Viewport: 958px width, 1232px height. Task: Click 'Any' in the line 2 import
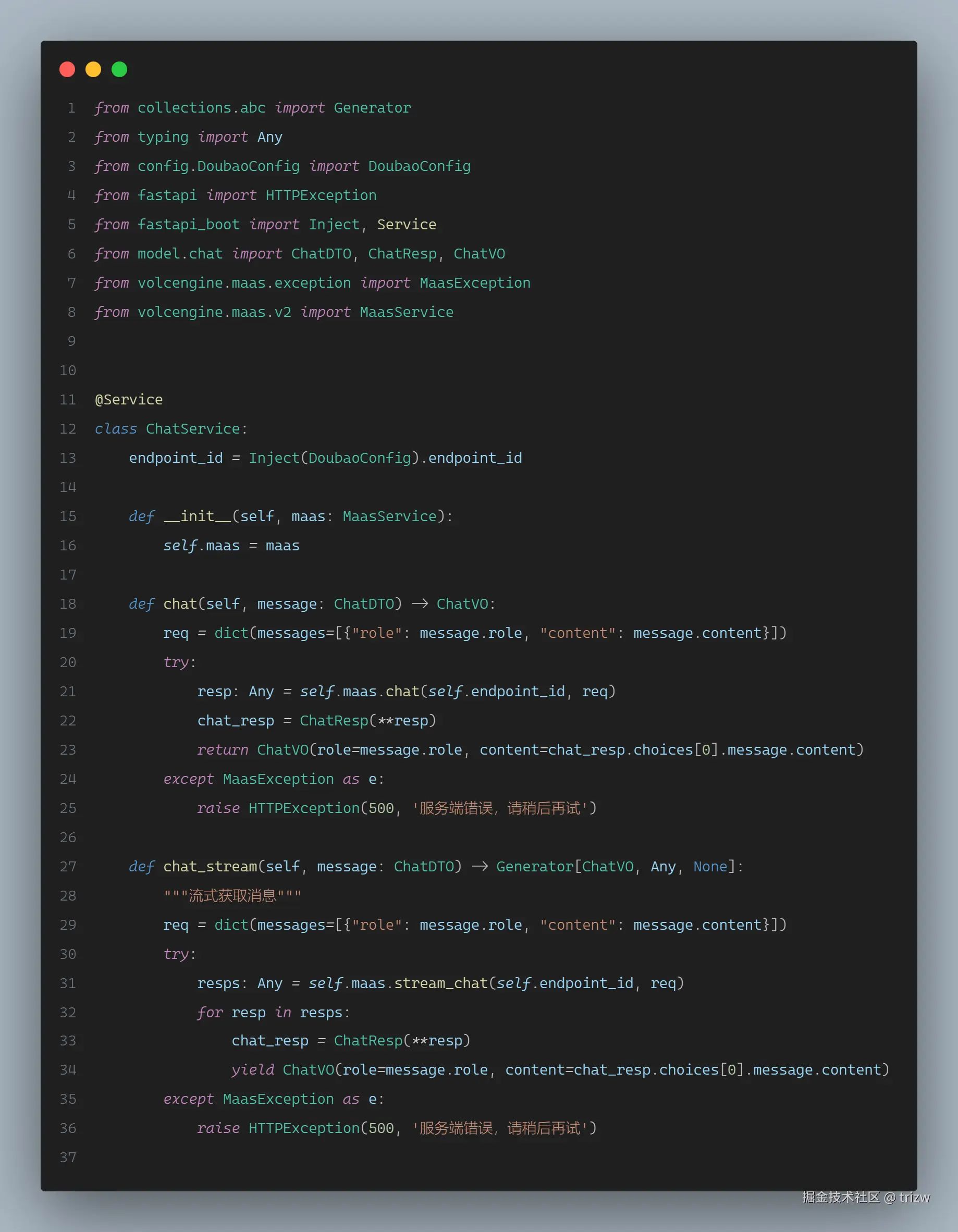pos(269,137)
